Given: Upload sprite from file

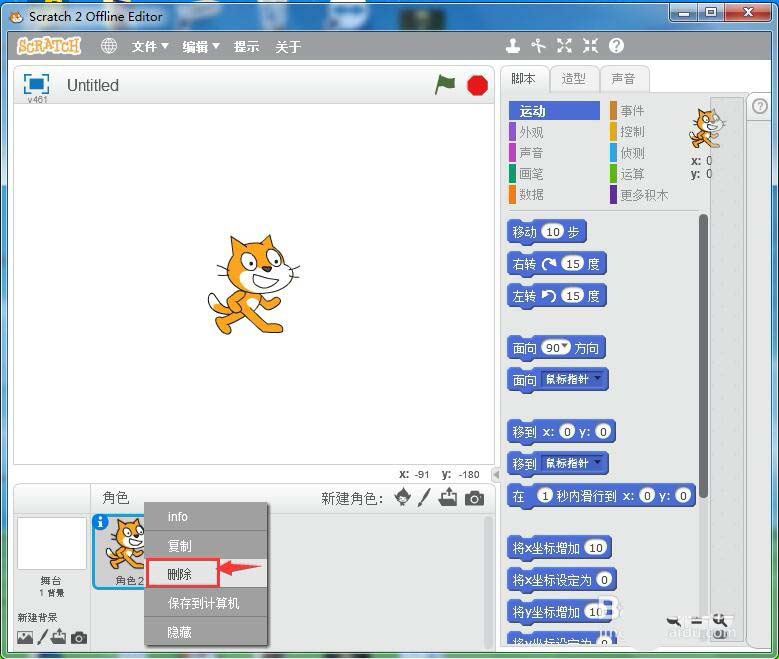Looking at the screenshot, I should pyautogui.click(x=448, y=496).
